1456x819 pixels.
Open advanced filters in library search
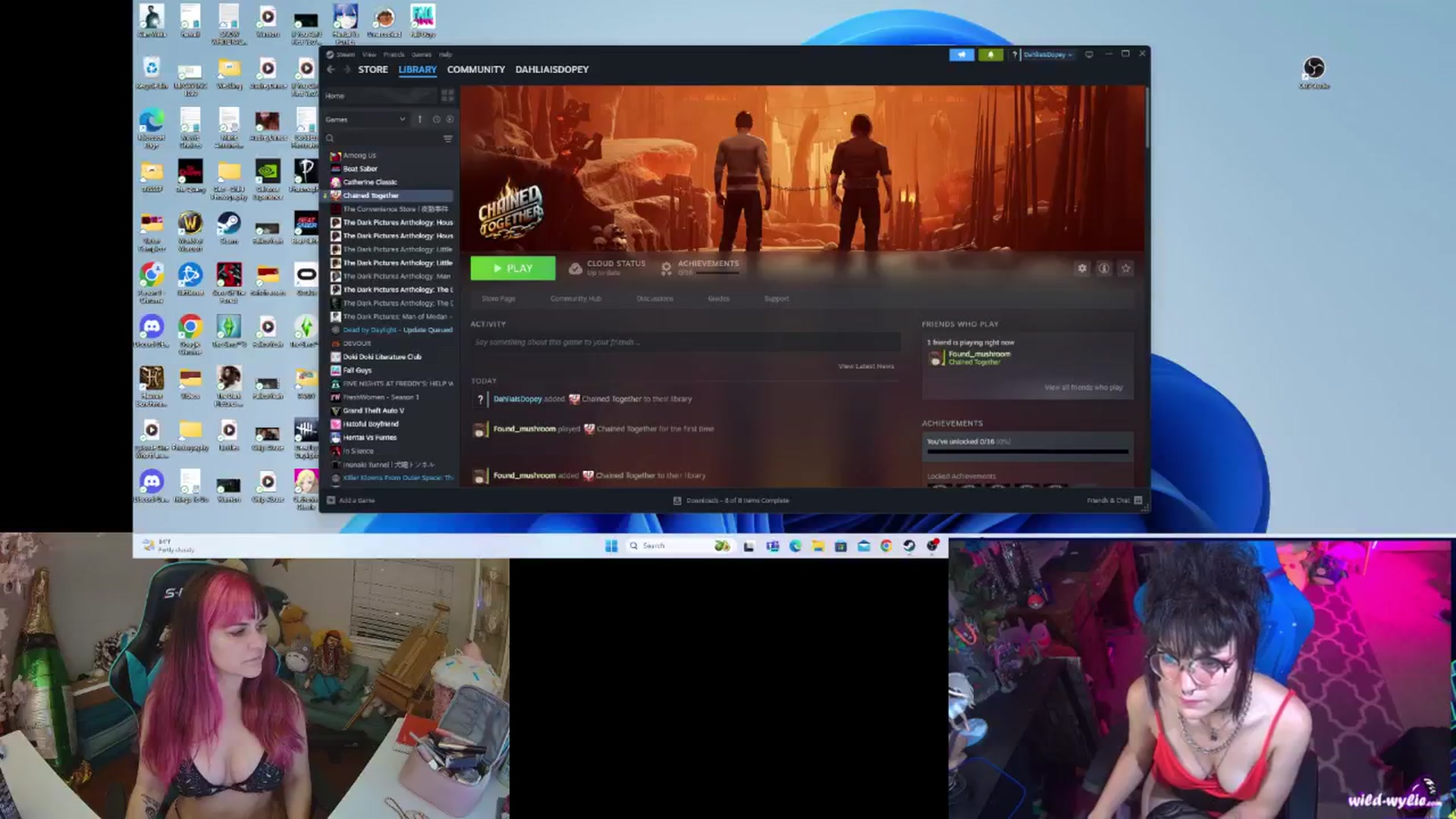447,139
